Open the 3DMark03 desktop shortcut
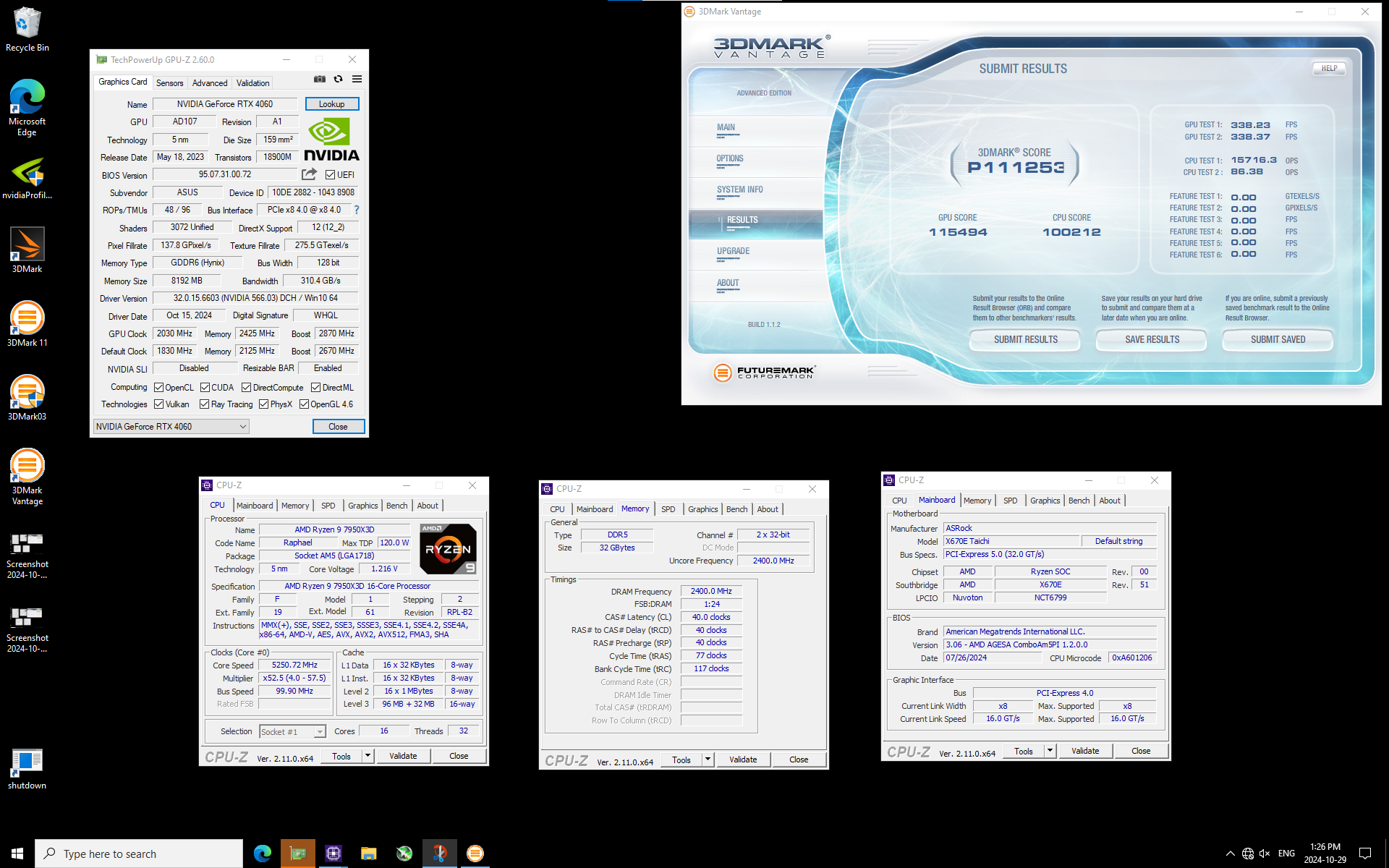Screen dimensions: 1389x868 (27, 398)
